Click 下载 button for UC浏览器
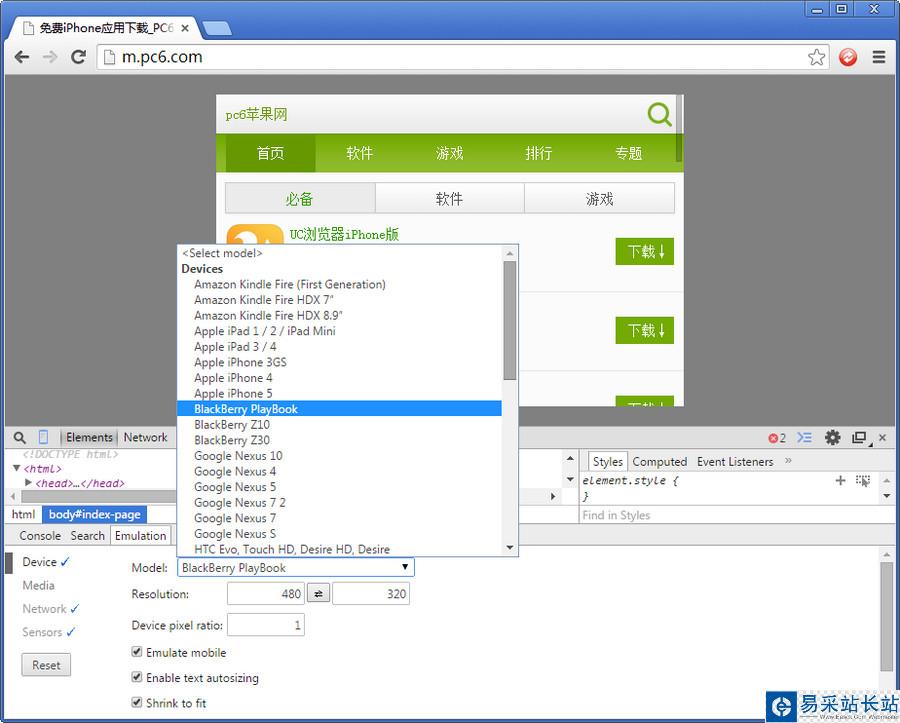 coord(645,251)
